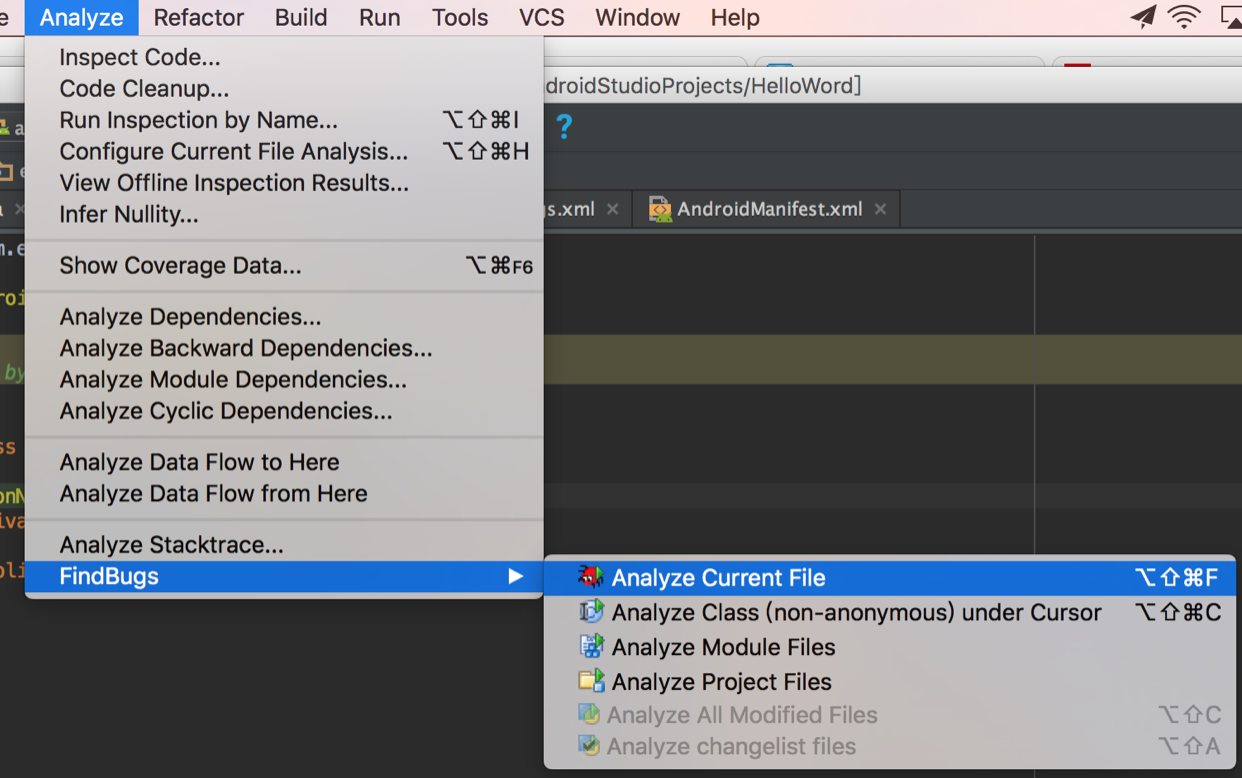Select Analyze Stacktrace entry

(171, 545)
